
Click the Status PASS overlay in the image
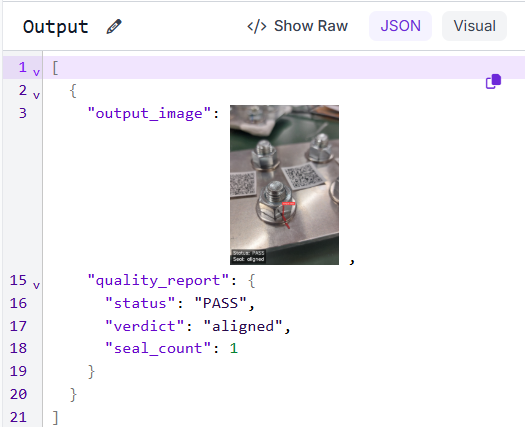(x=248, y=253)
